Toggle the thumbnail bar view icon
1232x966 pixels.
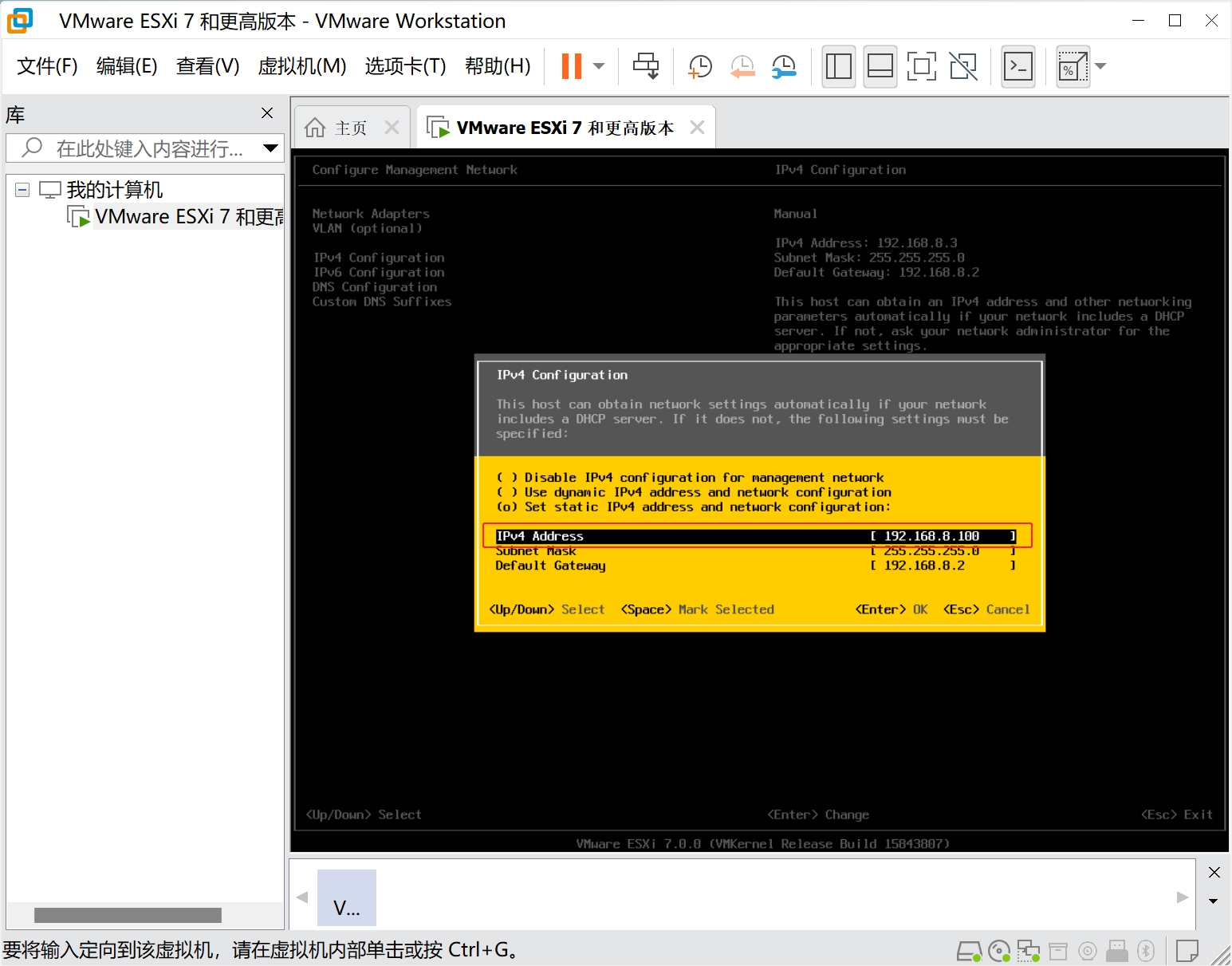coord(880,66)
